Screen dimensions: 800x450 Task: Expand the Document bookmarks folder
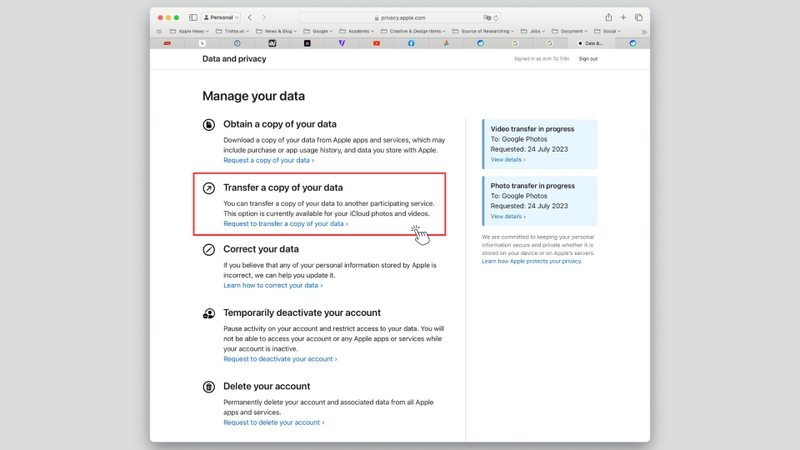pos(569,31)
